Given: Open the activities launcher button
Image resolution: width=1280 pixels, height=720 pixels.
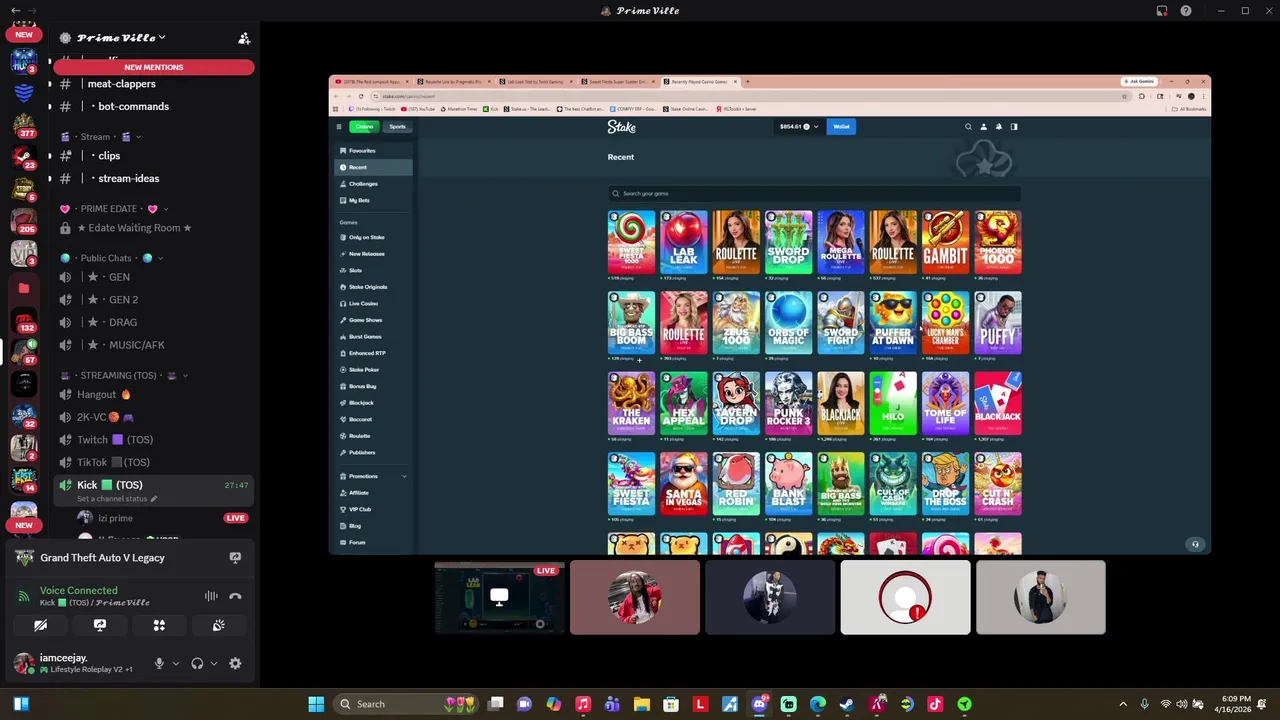Looking at the screenshot, I should 159,625.
